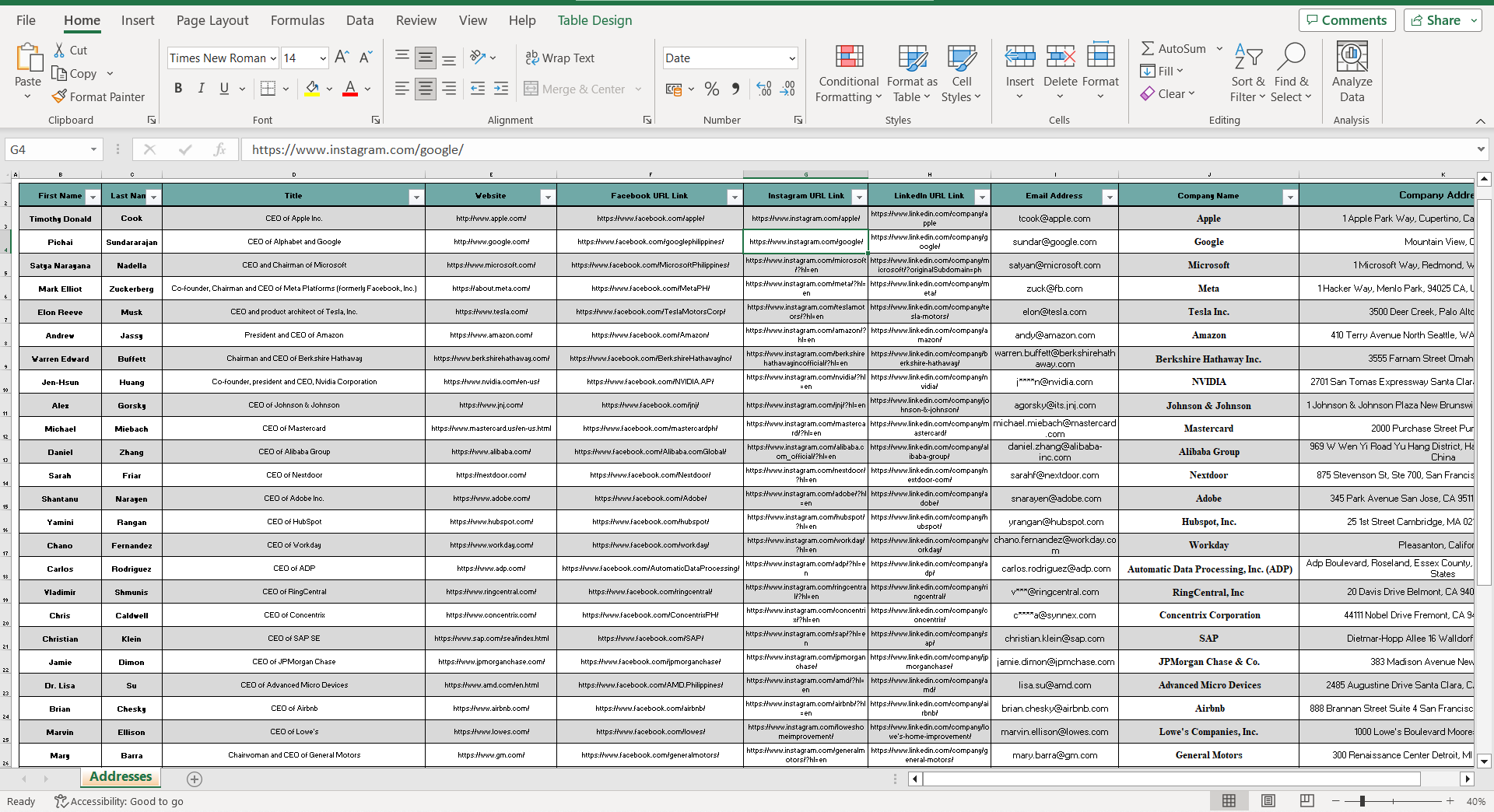Open the First Name column filter
The width and height of the screenshot is (1494, 812).
(x=93, y=197)
